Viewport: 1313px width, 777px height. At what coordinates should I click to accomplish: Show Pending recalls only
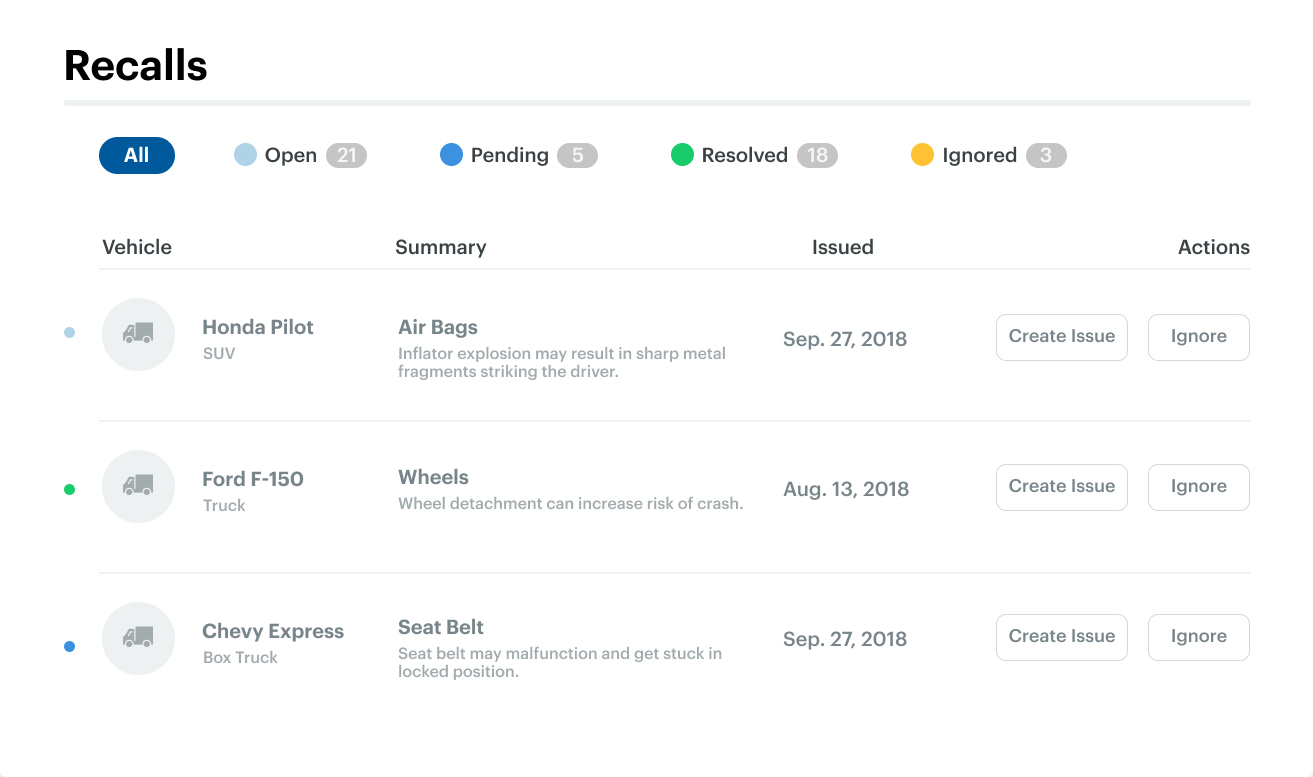[509, 155]
